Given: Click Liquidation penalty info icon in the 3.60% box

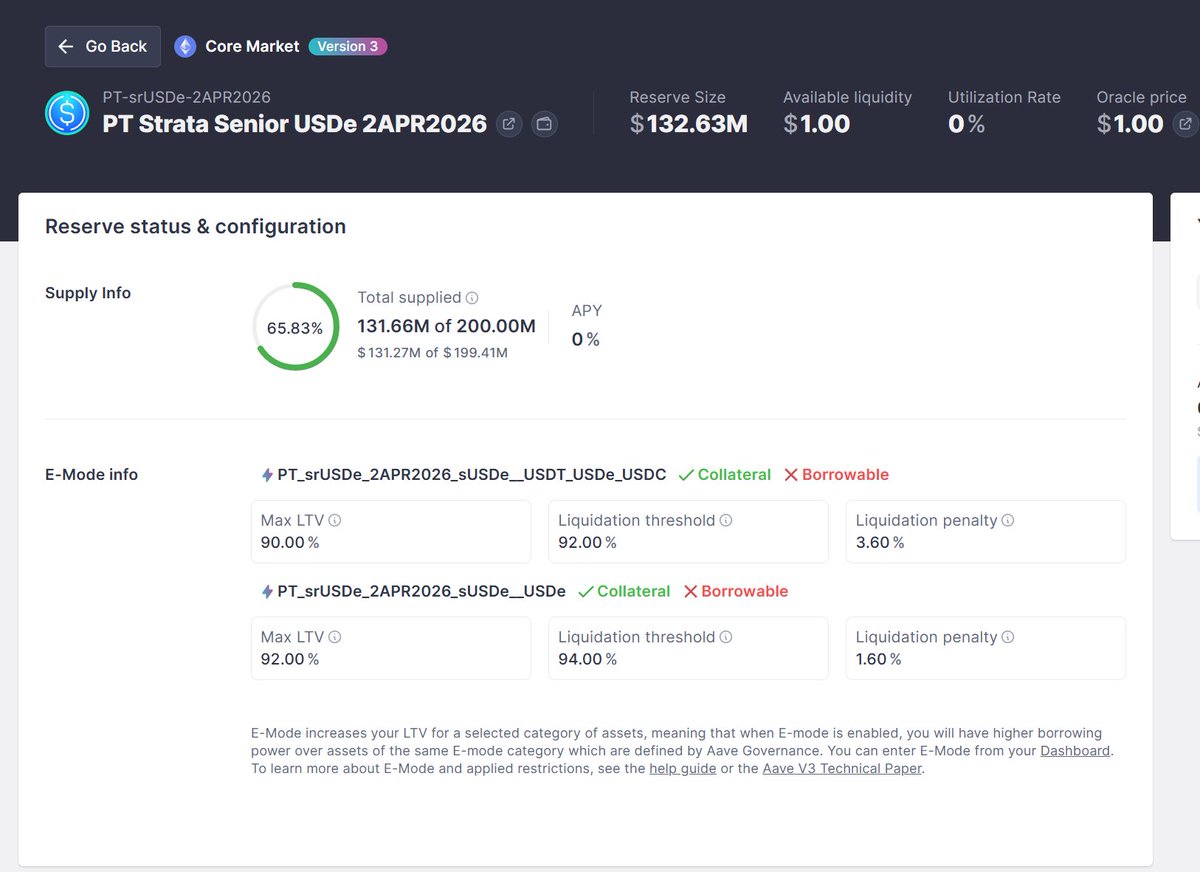Looking at the screenshot, I should coord(1008,520).
